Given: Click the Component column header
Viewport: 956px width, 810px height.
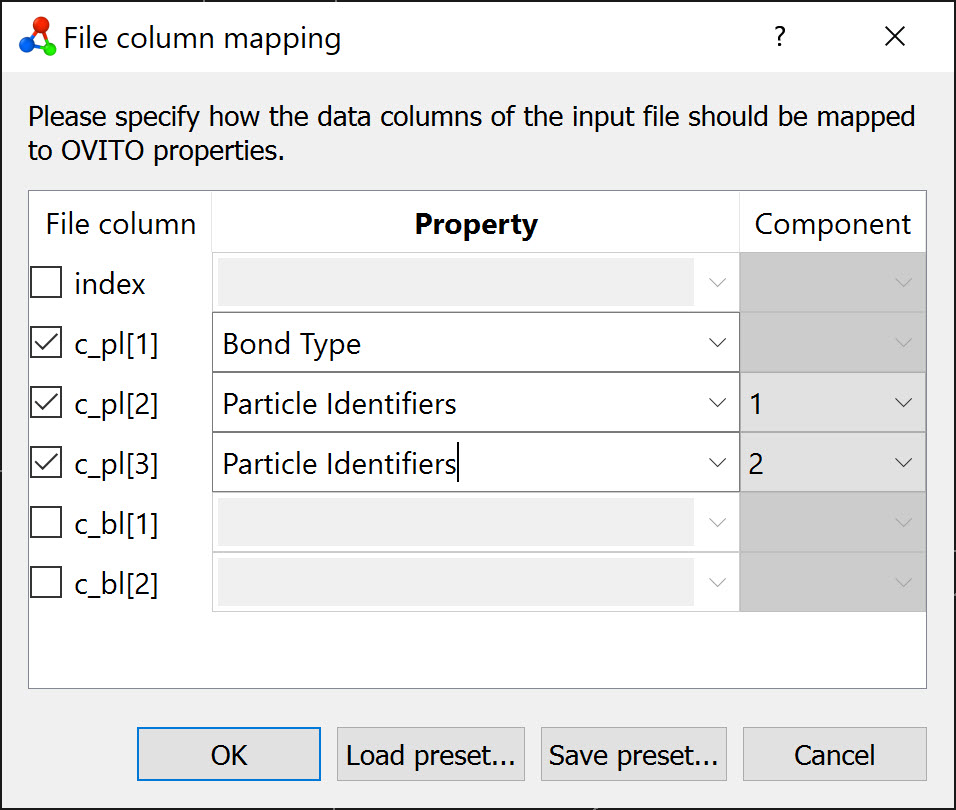Looking at the screenshot, I should point(832,224).
